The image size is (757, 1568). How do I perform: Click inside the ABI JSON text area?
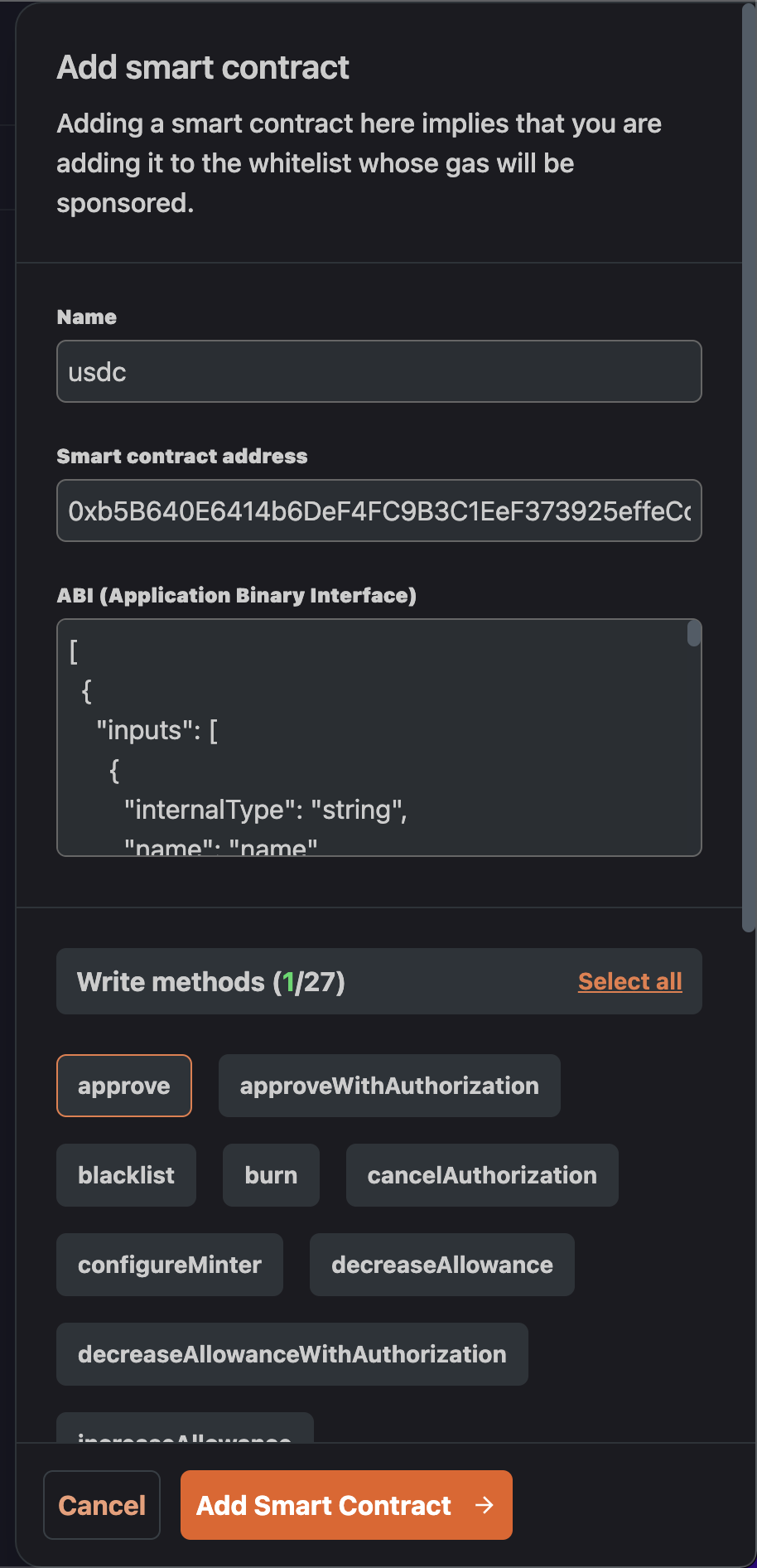[x=373, y=738]
